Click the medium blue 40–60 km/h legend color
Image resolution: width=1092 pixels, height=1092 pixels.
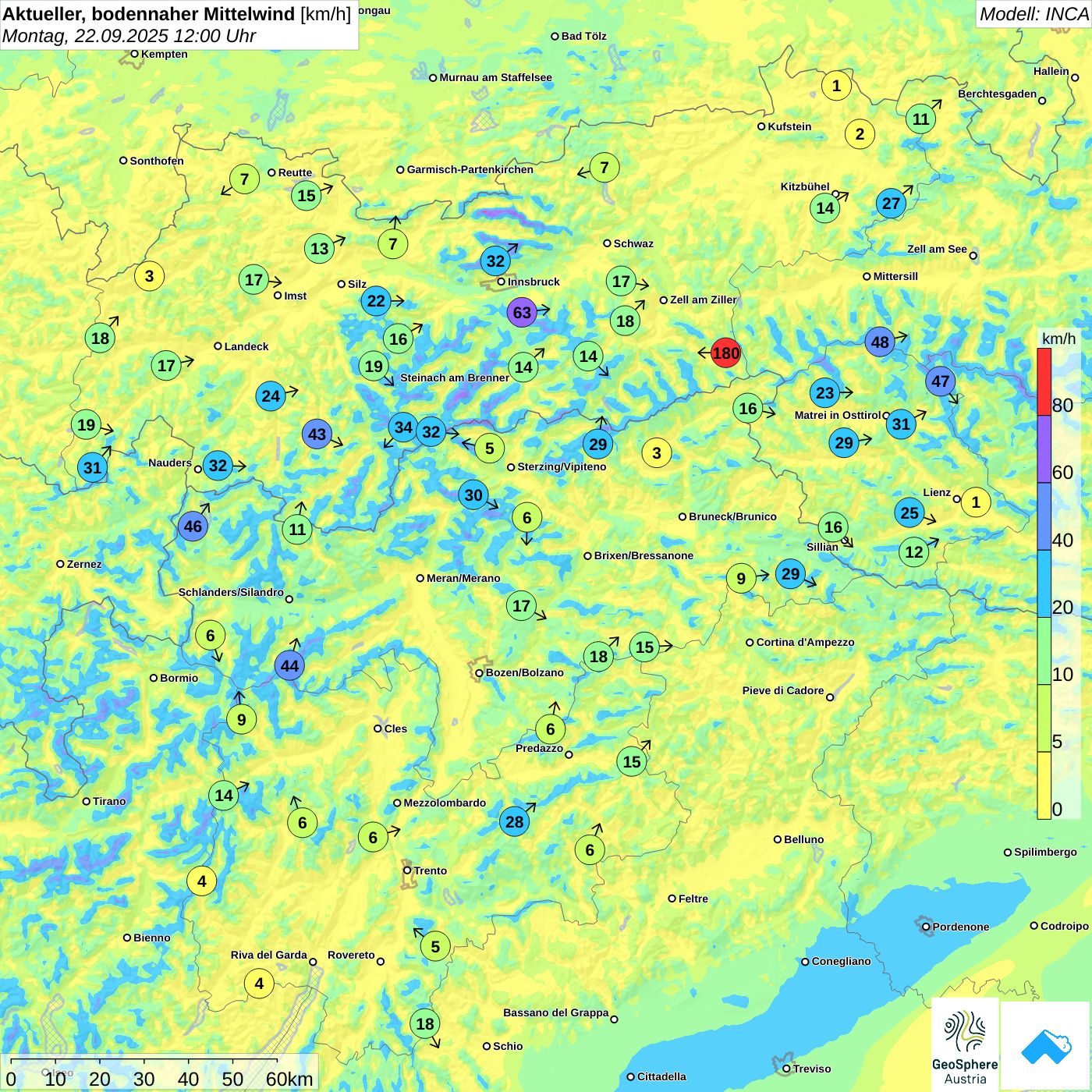coord(1044,517)
